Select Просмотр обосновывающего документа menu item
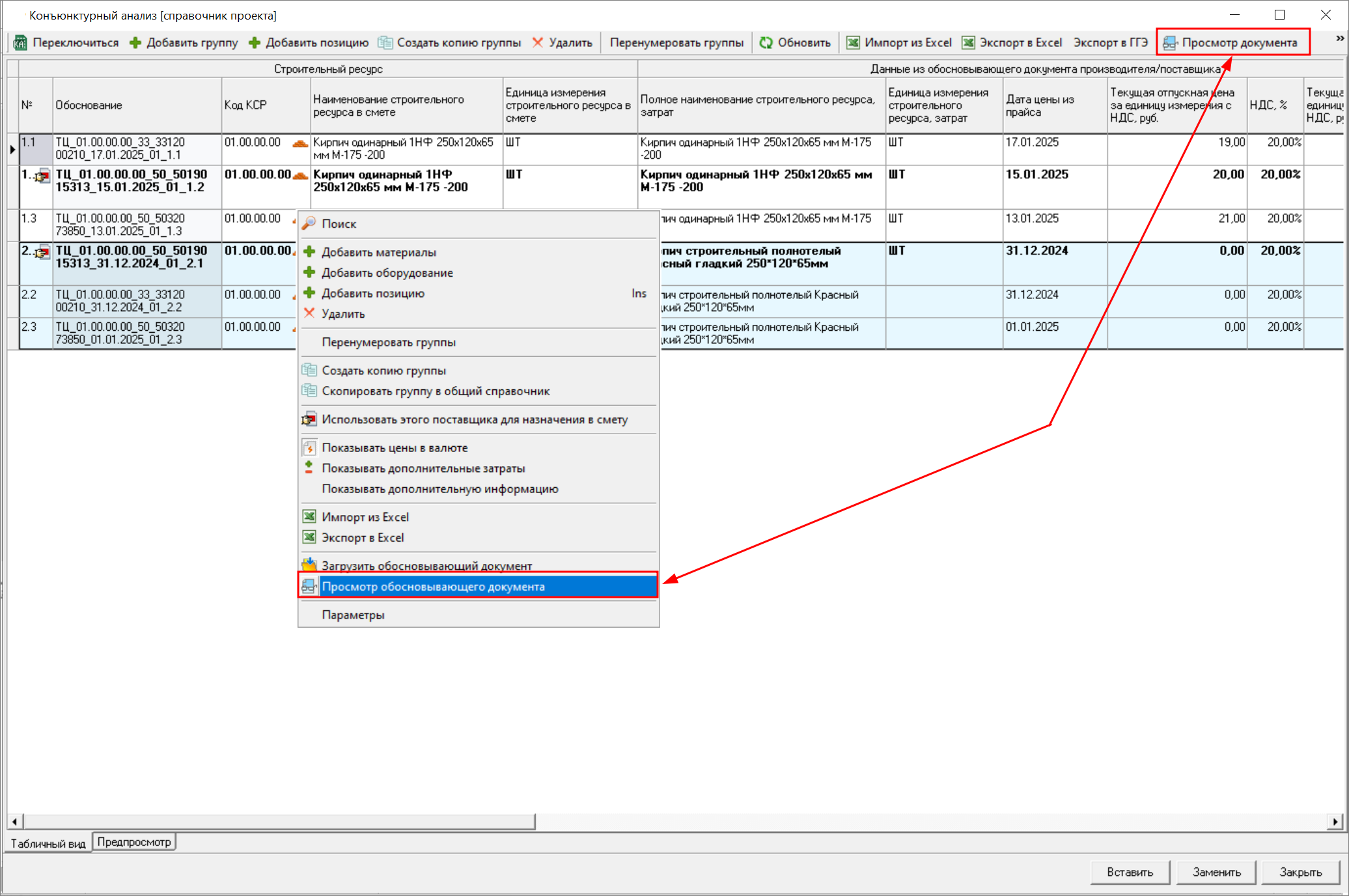 tap(478, 587)
